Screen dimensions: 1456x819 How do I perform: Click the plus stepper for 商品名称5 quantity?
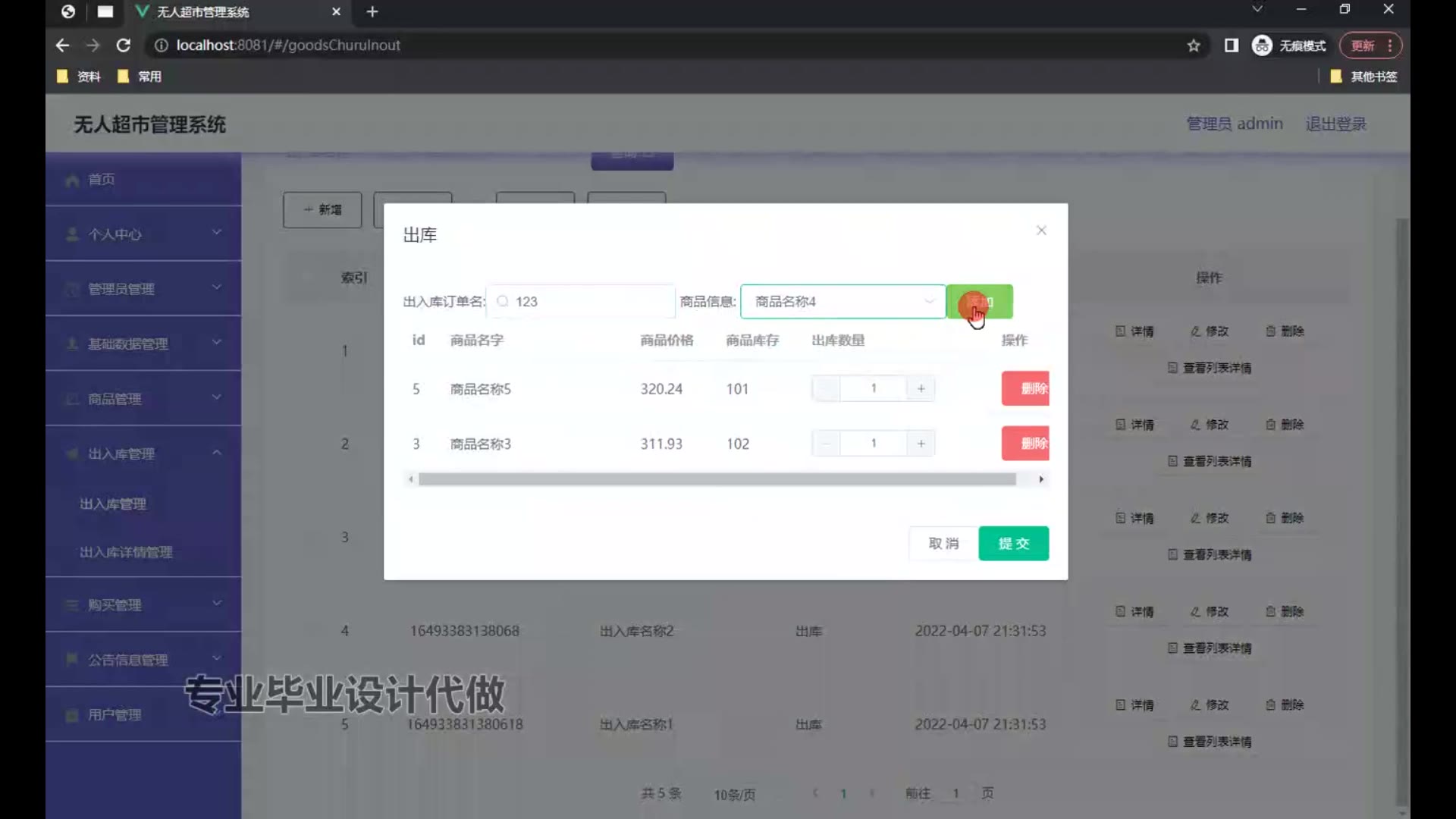pos(921,388)
